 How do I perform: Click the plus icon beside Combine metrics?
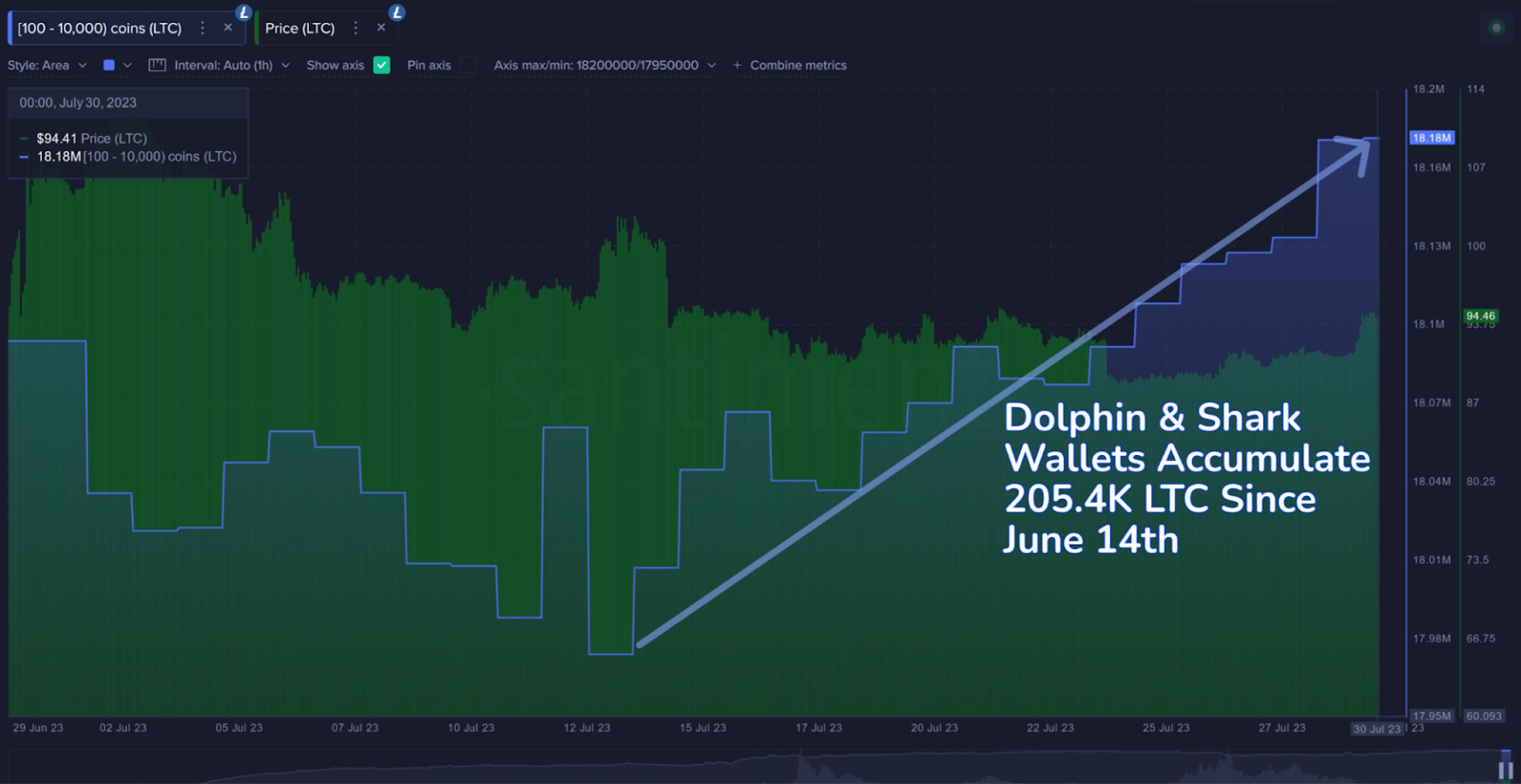738,66
